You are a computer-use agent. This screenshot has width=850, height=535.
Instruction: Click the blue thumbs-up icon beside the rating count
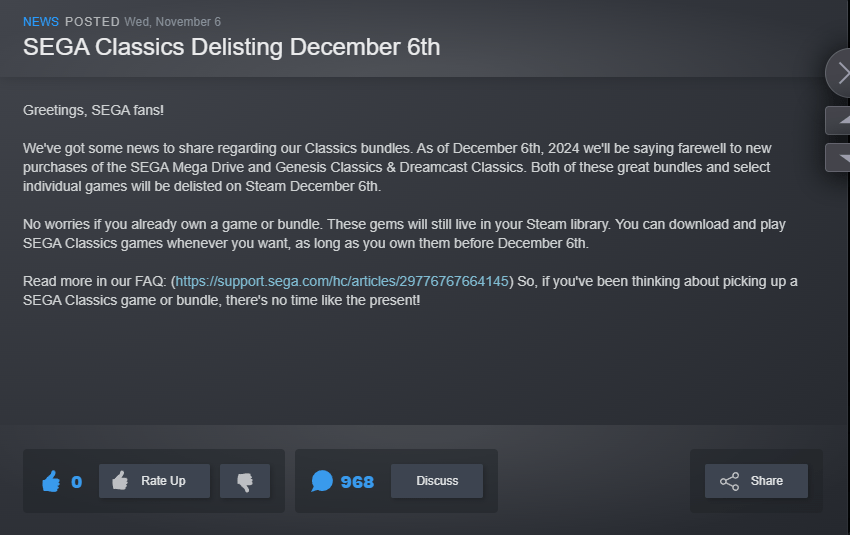pos(51,482)
